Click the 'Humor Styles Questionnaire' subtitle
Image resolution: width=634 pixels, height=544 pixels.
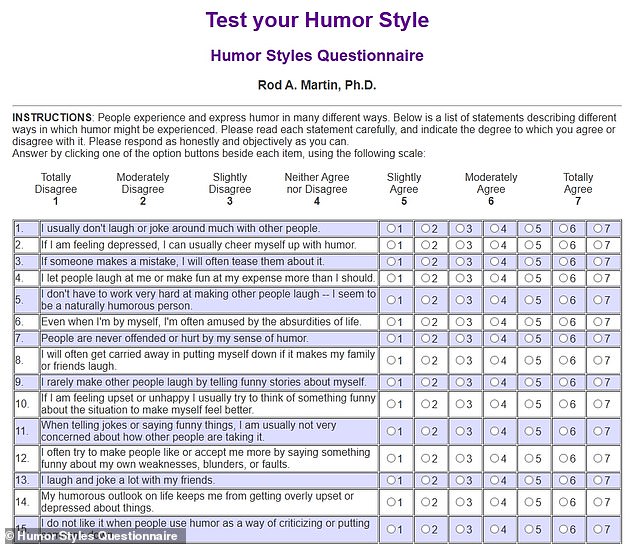(x=317, y=56)
